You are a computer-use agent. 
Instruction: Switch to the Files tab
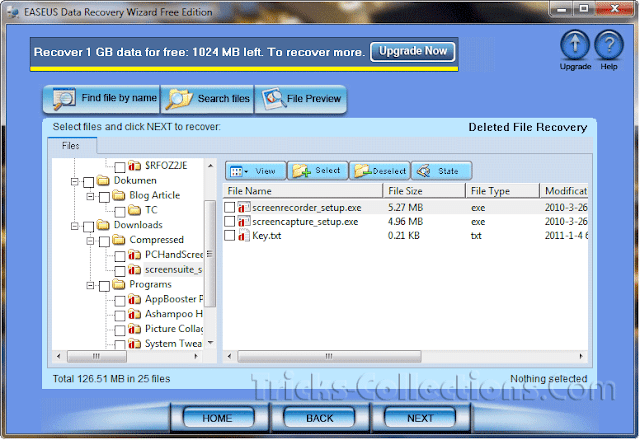point(71,146)
